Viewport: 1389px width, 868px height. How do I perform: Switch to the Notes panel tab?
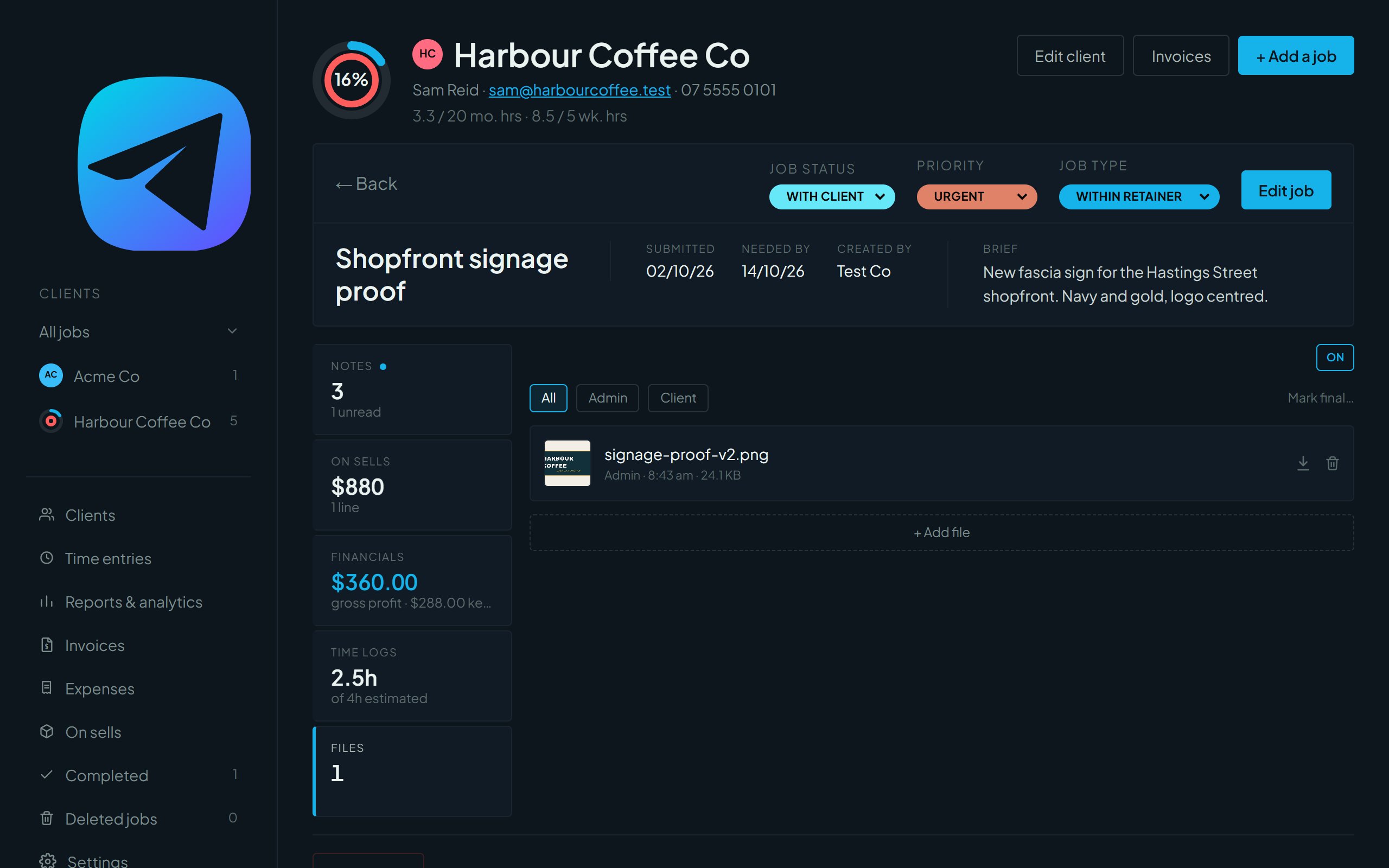click(412, 389)
